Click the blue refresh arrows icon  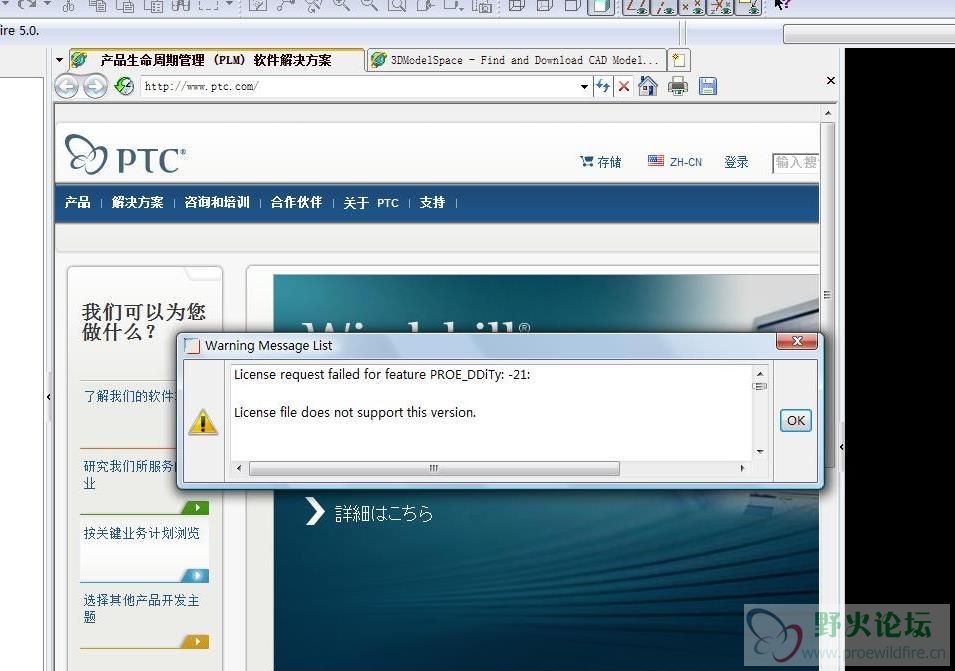point(602,86)
